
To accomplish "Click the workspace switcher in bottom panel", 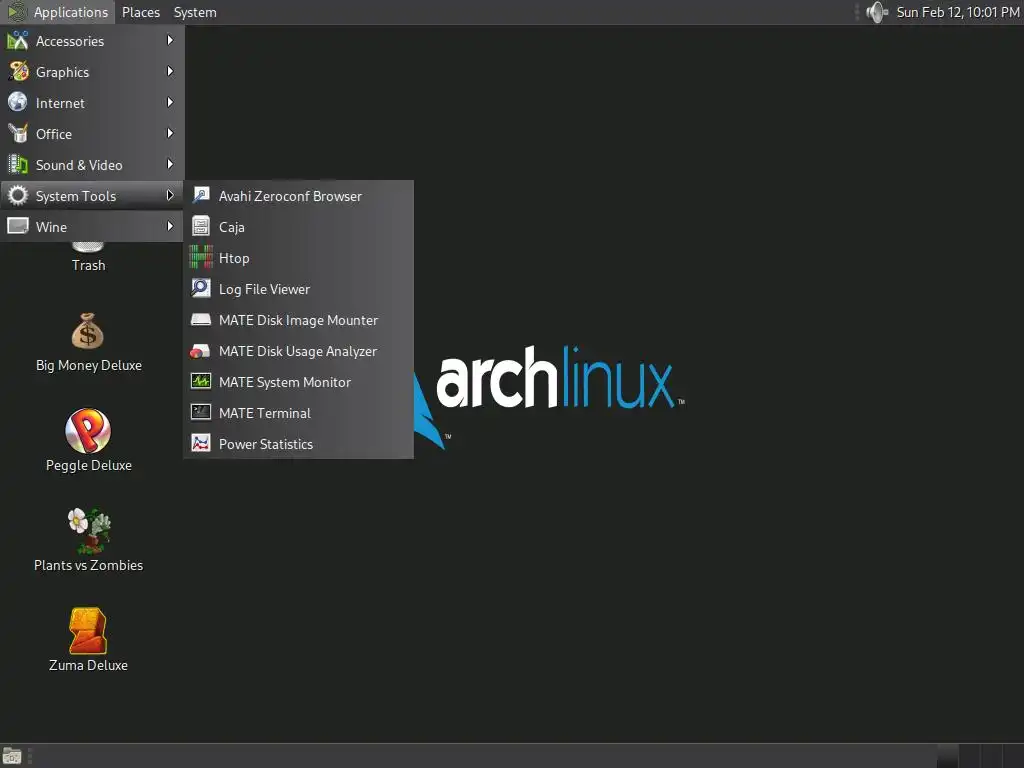I will [980, 756].
